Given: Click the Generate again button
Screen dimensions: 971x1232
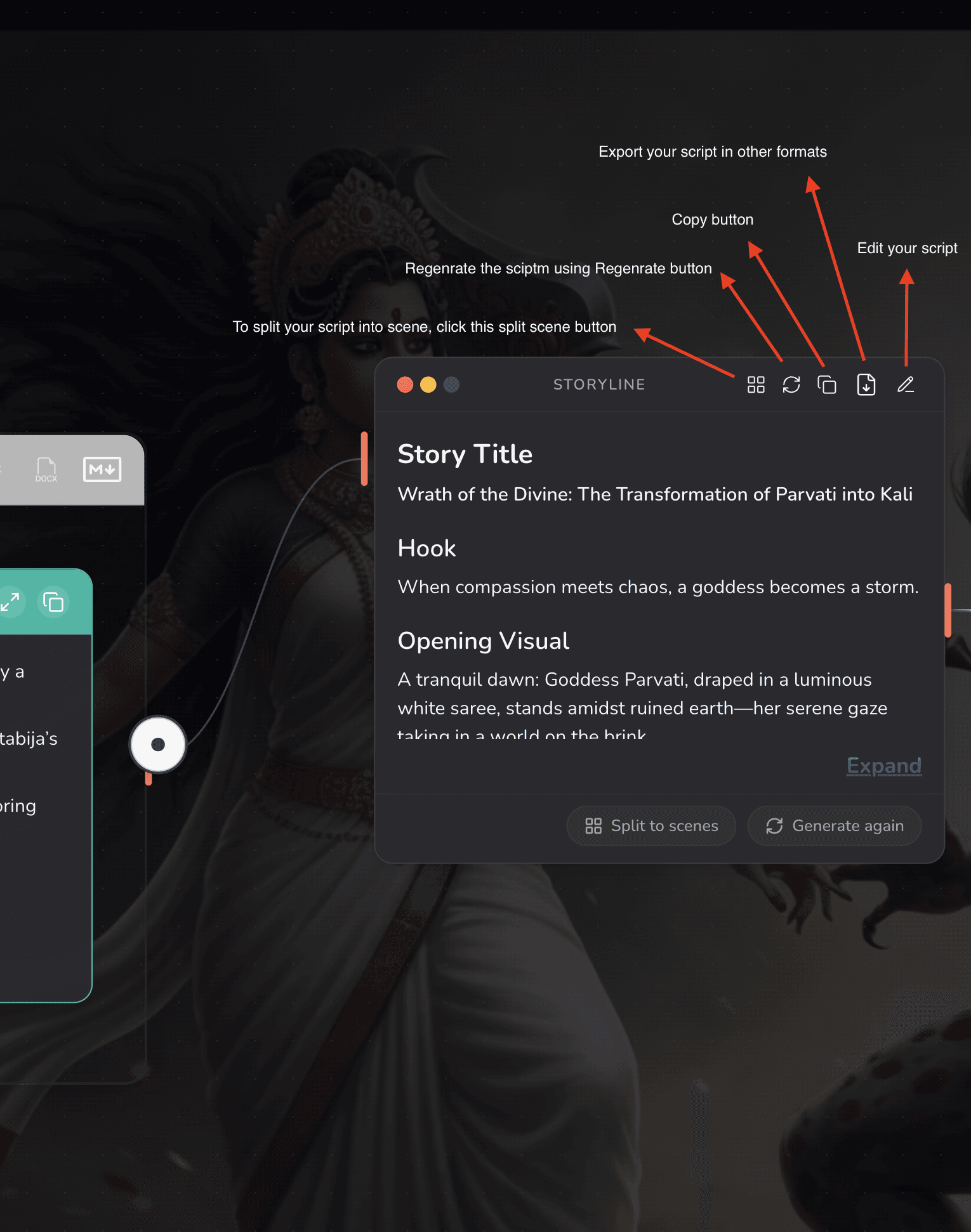Looking at the screenshot, I should (835, 825).
